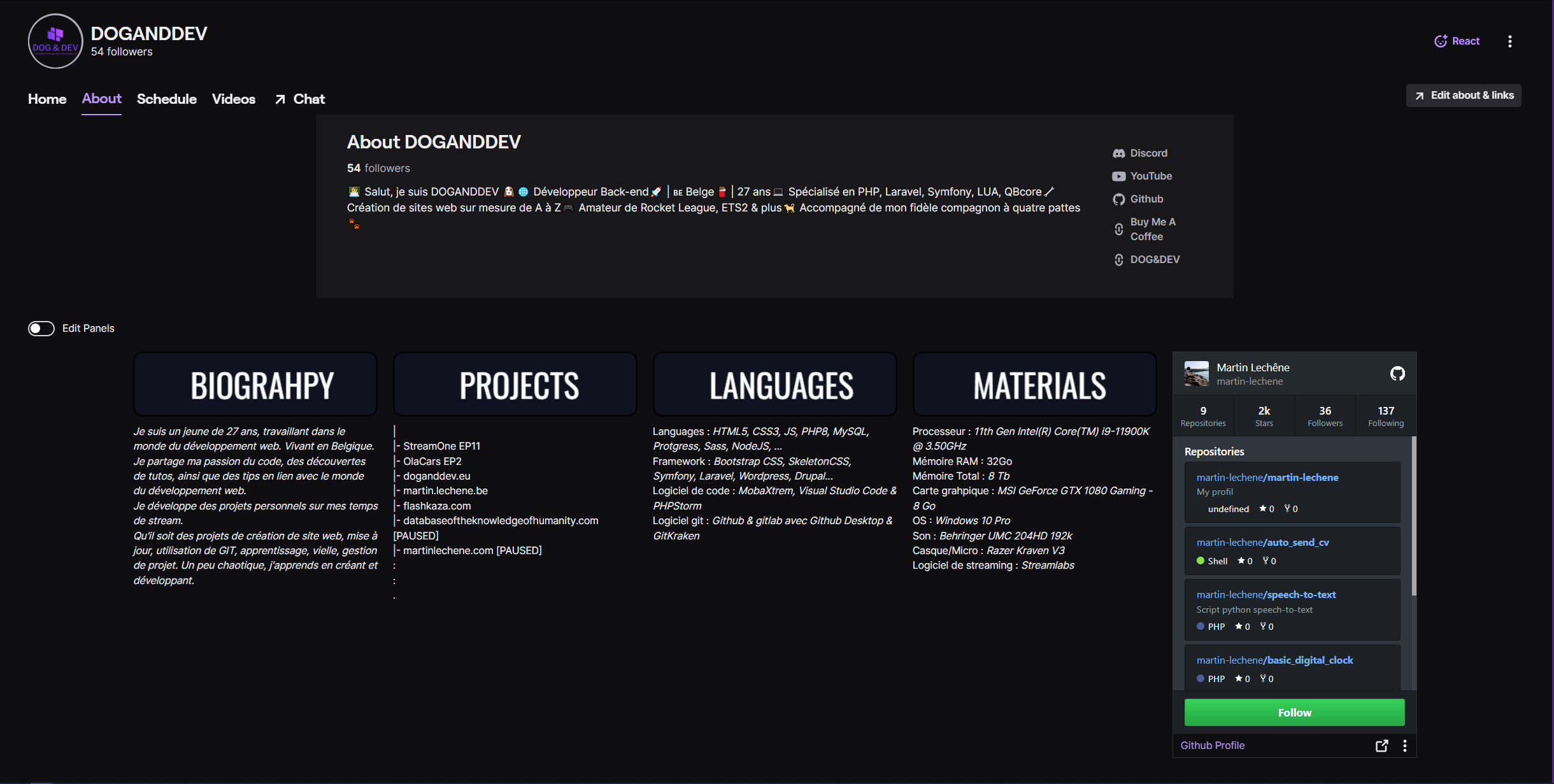Click the 'doganddev.eu' project entry

[437, 476]
